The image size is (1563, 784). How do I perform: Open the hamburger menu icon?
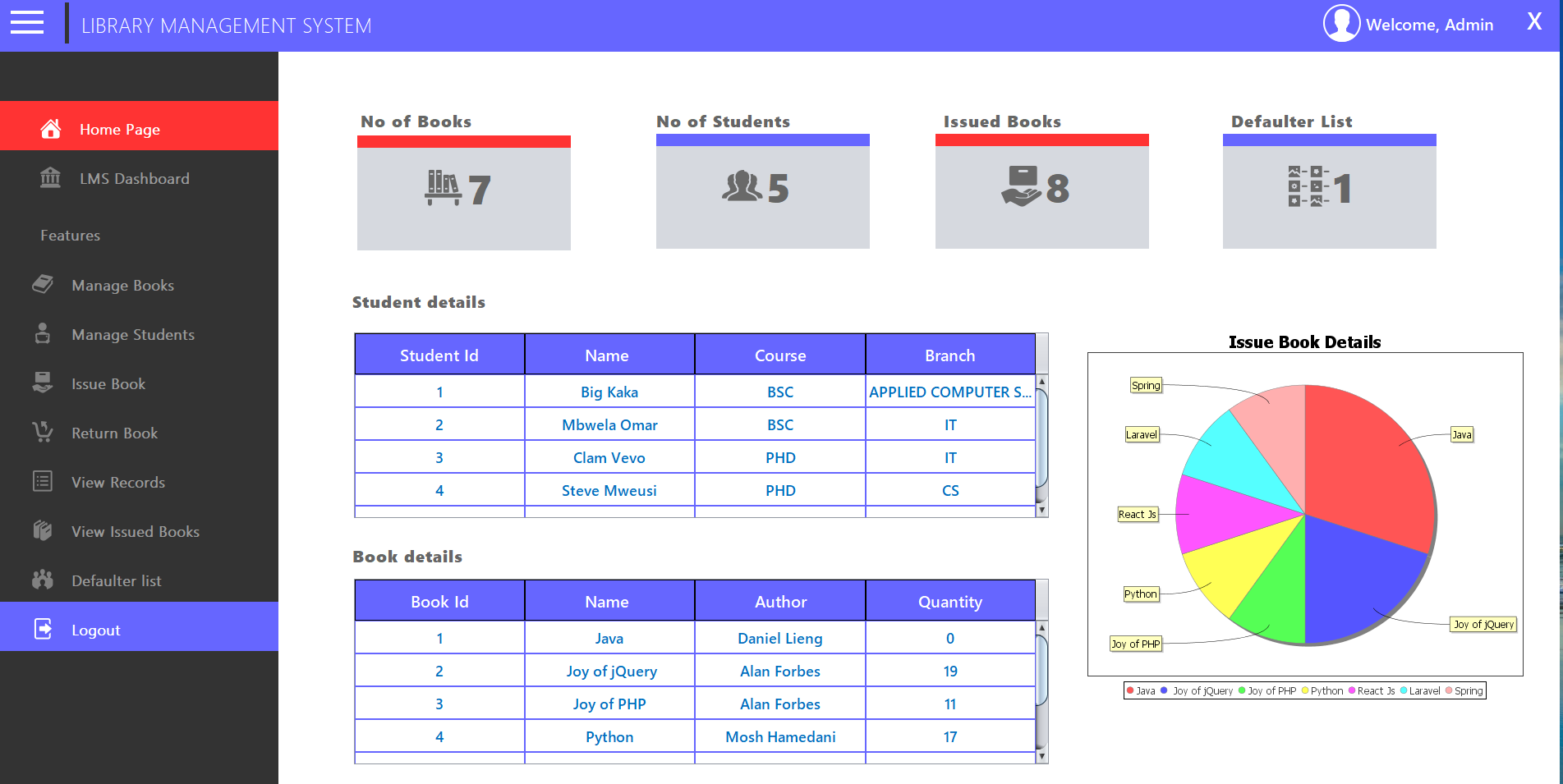(27, 23)
